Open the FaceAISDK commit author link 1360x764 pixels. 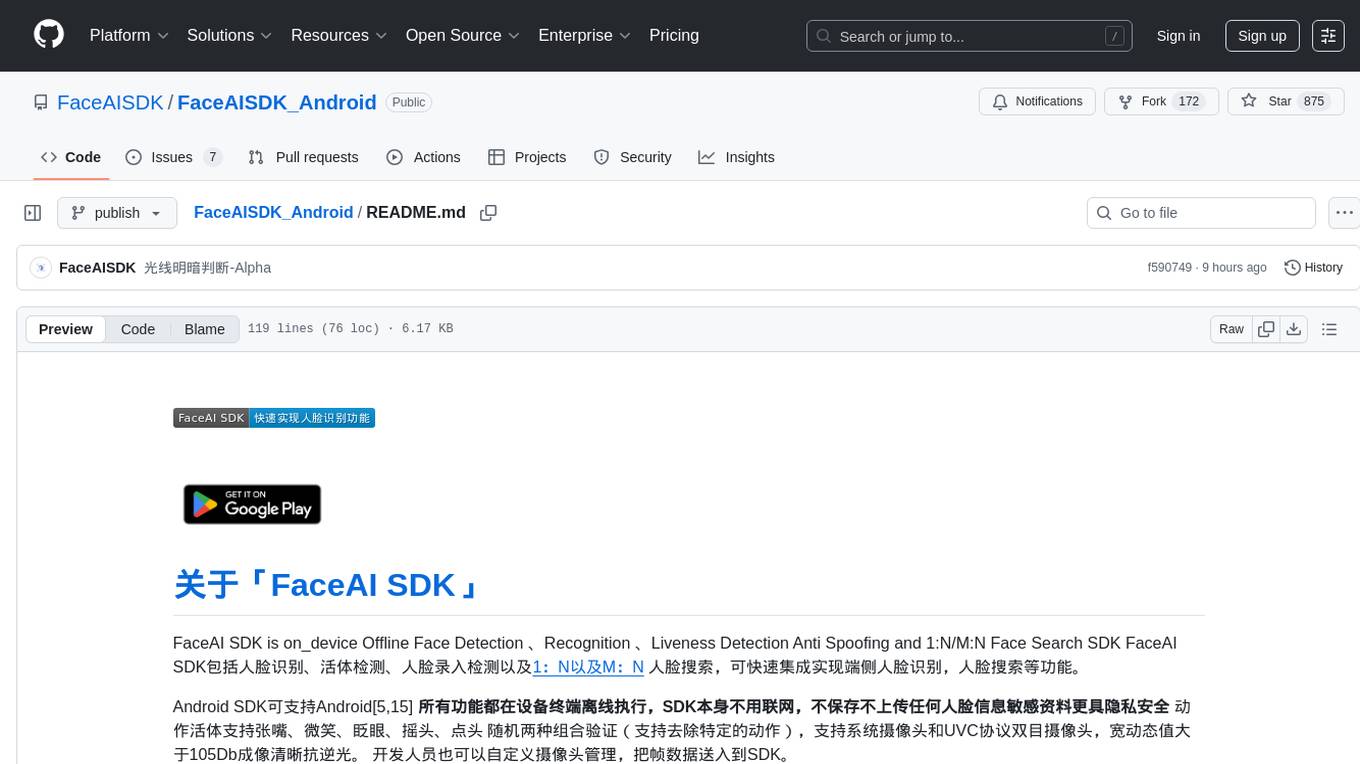click(x=97, y=268)
